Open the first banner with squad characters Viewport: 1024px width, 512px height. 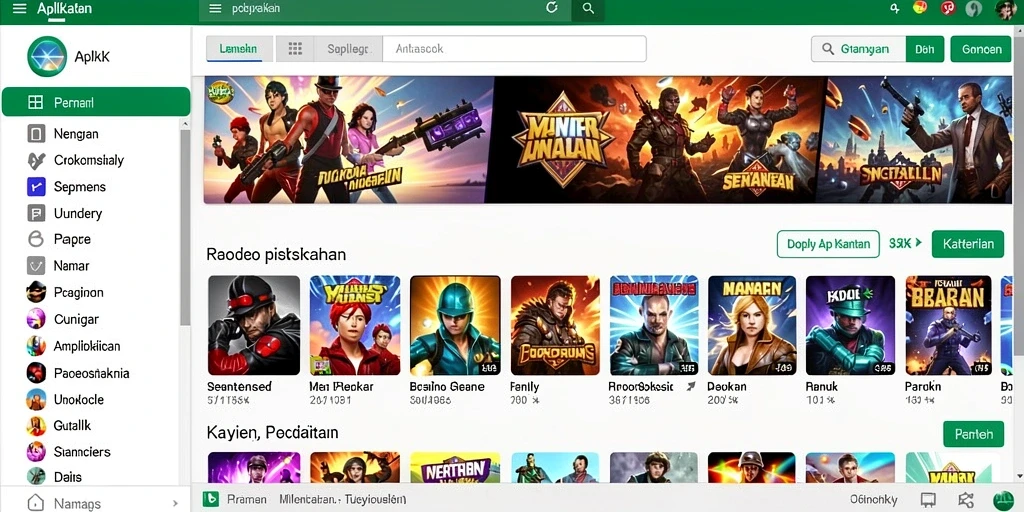click(348, 140)
